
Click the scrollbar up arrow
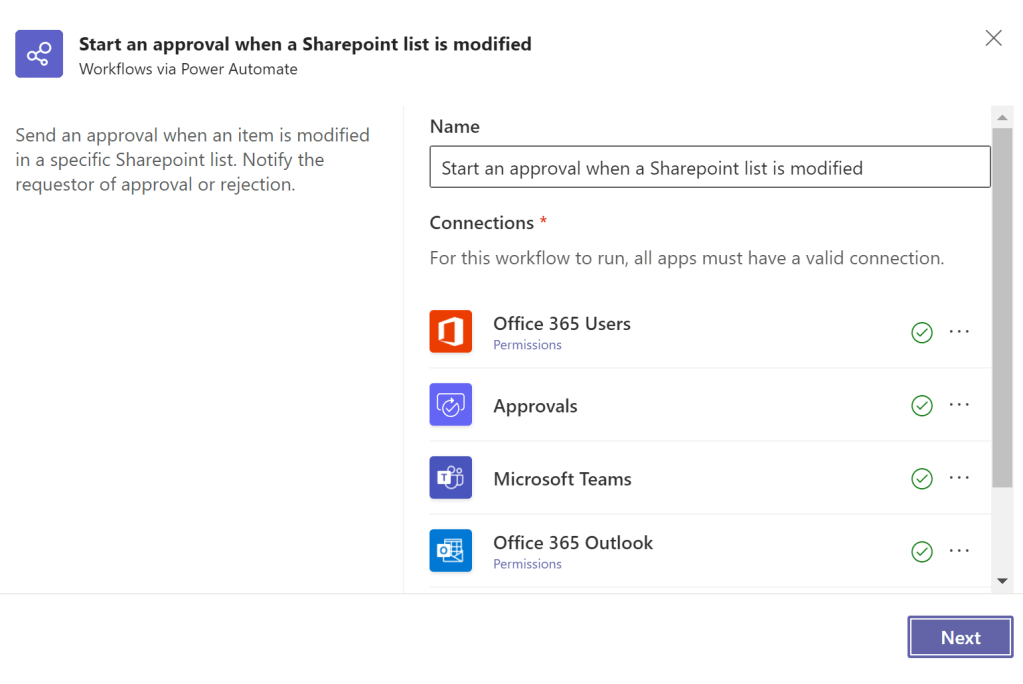pos(1002,117)
